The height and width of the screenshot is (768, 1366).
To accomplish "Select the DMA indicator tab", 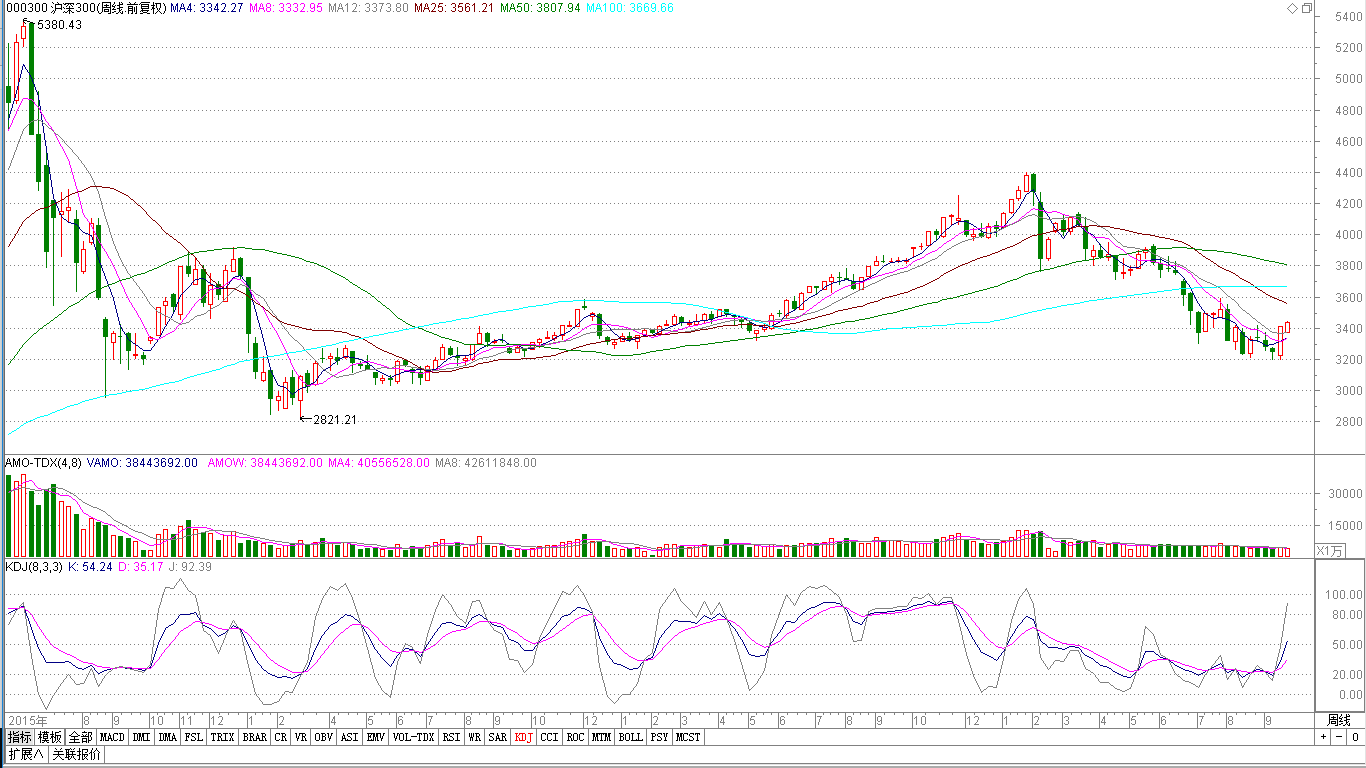I will (168, 738).
